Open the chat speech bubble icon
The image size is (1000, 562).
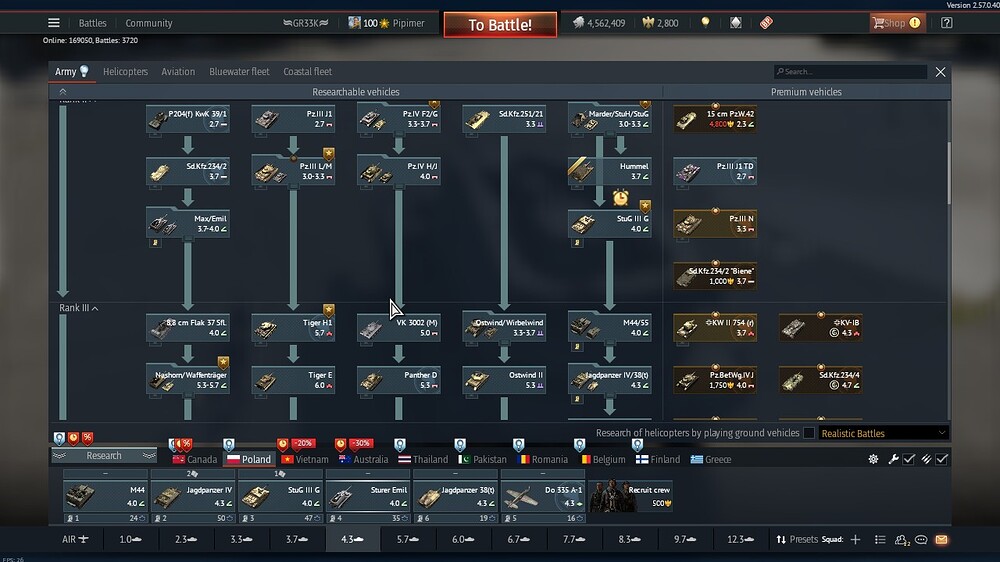[x=921, y=540]
